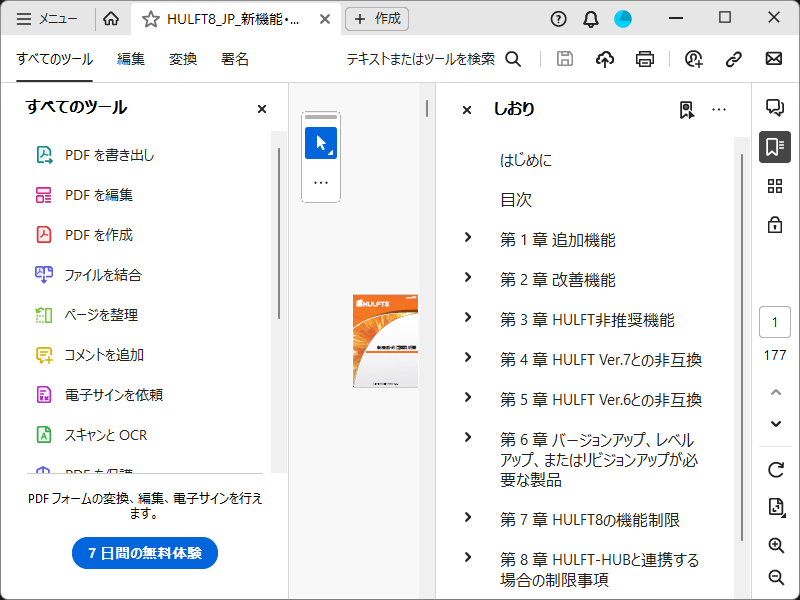The width and height of the screenshot is (800, 600).
Task: Select the arrow selection tool
Action: pos(321,143)
